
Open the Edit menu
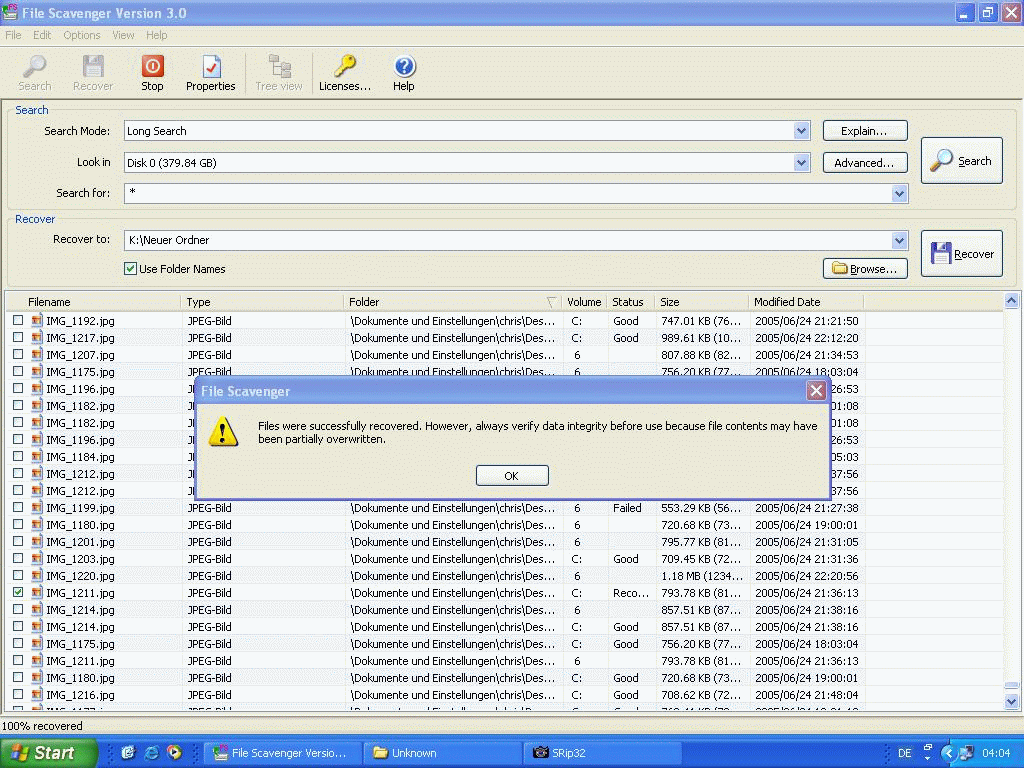point(42,35)
